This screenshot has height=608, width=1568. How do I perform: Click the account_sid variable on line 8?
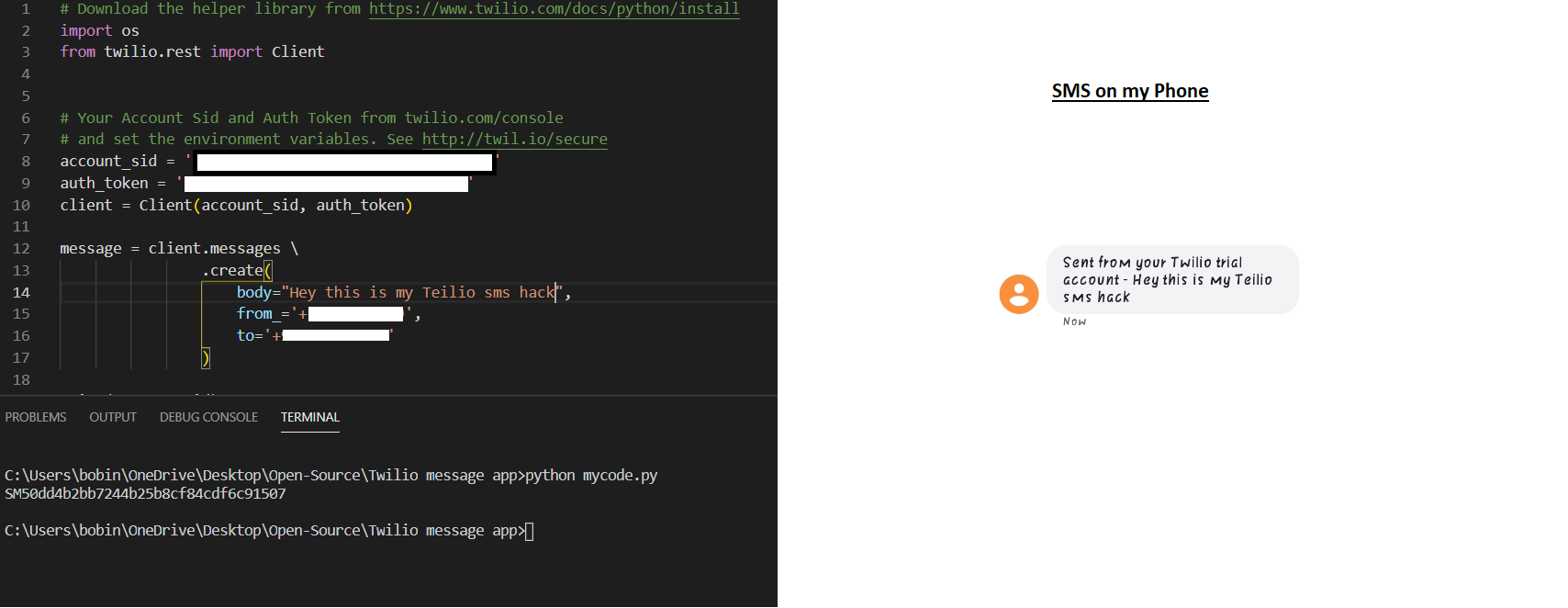pyautogui.click(x=108, y=162)
